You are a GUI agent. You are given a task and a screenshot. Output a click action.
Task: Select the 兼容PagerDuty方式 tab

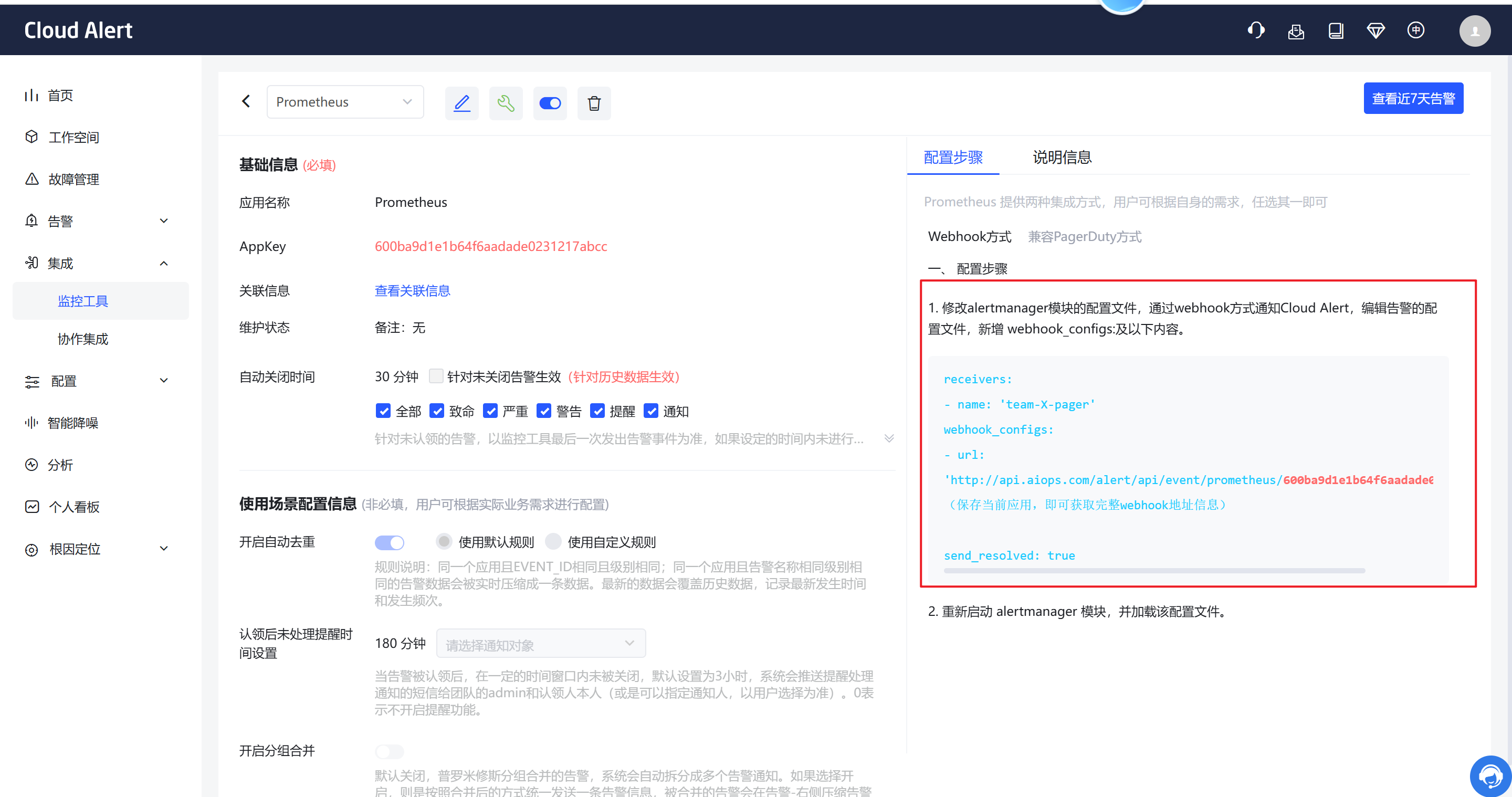(1085, 236)
